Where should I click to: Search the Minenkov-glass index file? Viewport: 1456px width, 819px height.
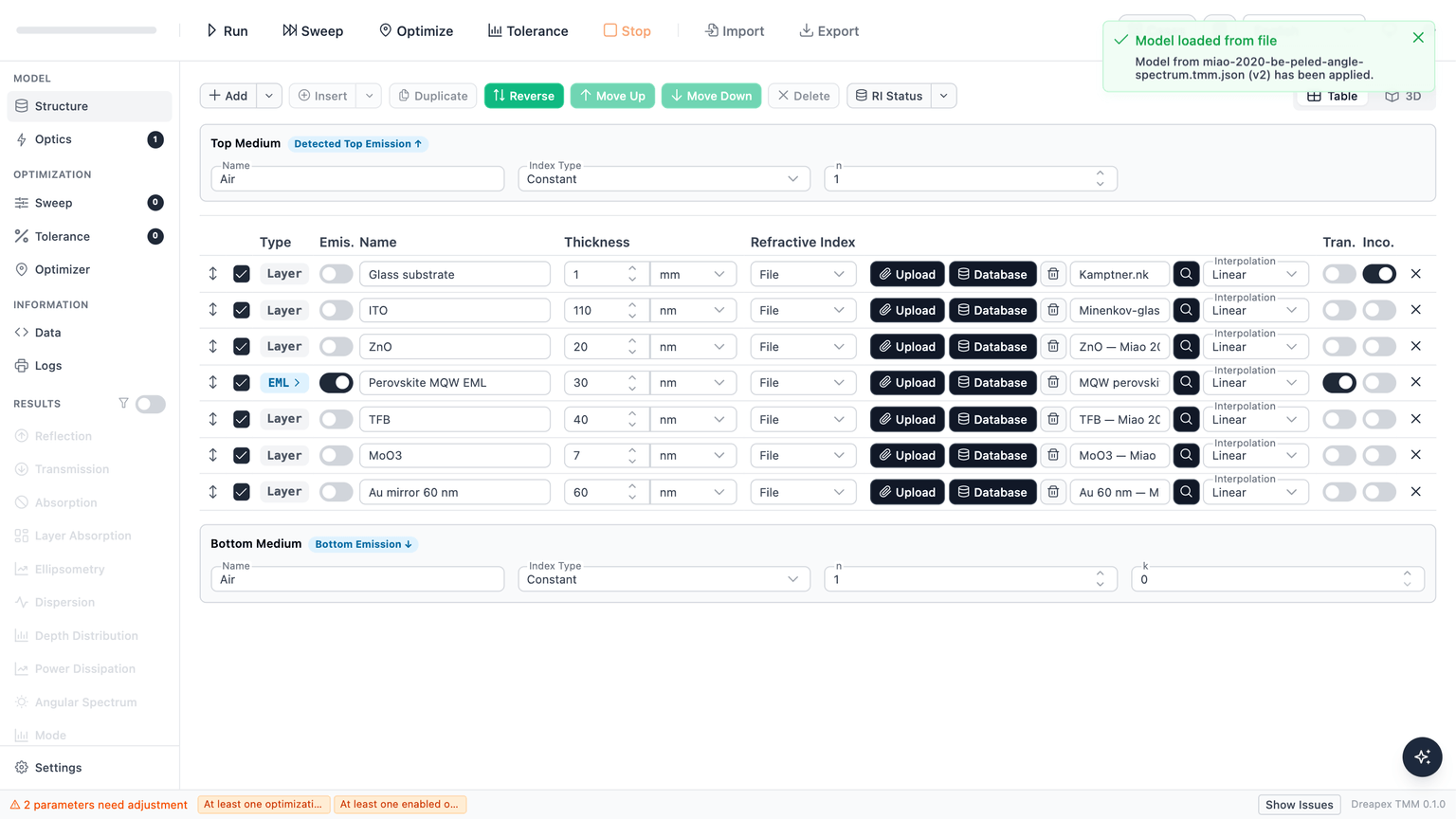pos(1186,310)
